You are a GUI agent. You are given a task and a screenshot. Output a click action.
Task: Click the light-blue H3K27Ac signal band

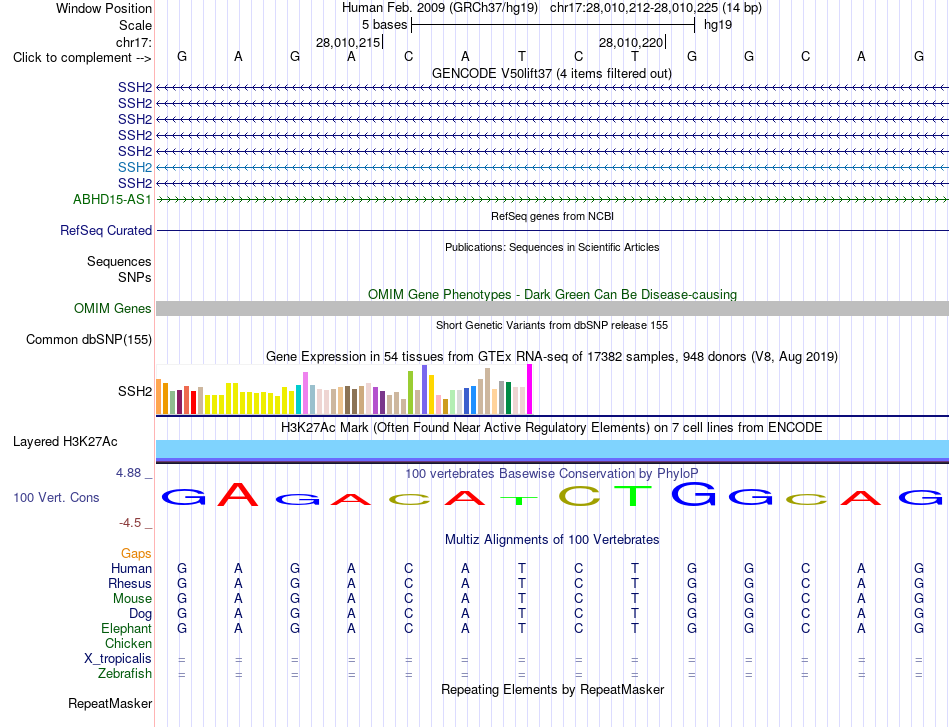tap(552, 449)
